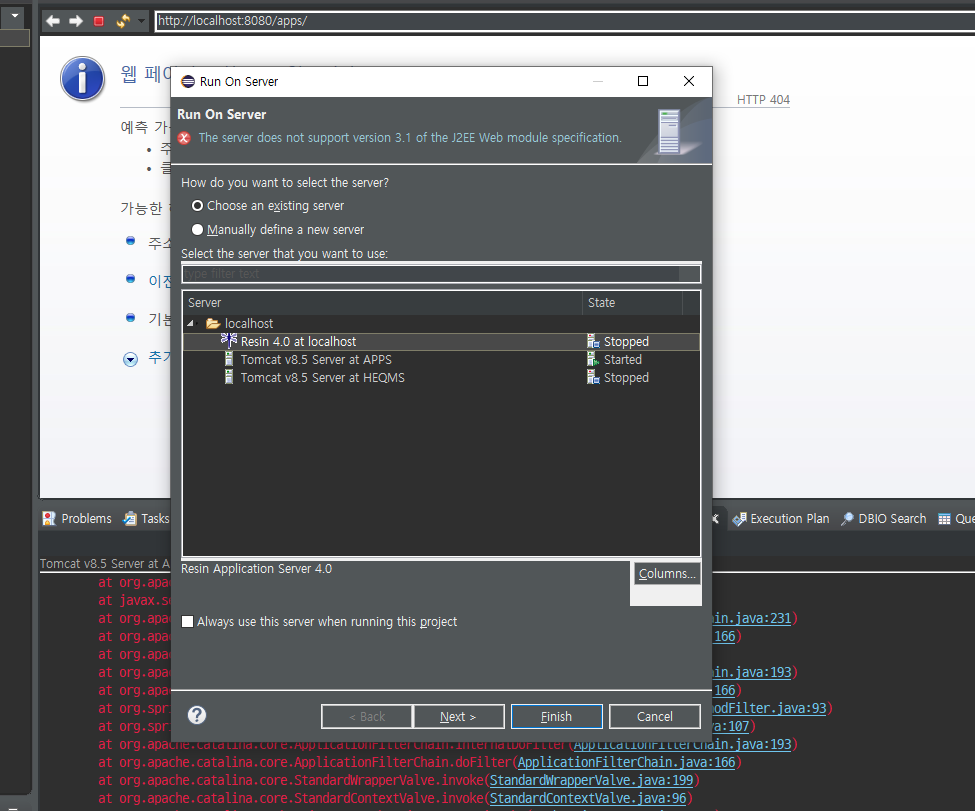Click the help question mark icon
This screenshot has height=811, width=975.
tap(197, 715)
